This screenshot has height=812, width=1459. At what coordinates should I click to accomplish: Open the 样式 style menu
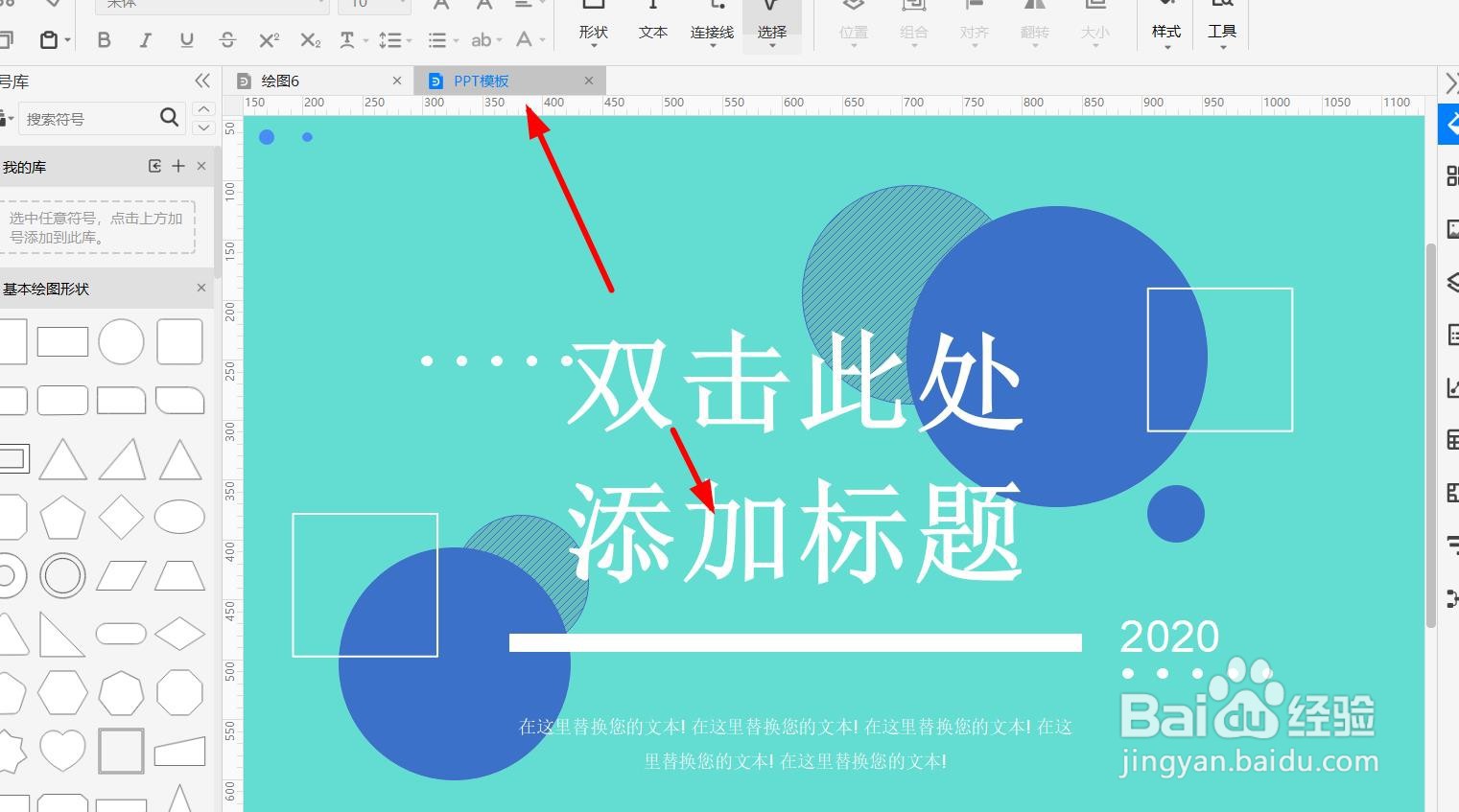click(1166, 26)
